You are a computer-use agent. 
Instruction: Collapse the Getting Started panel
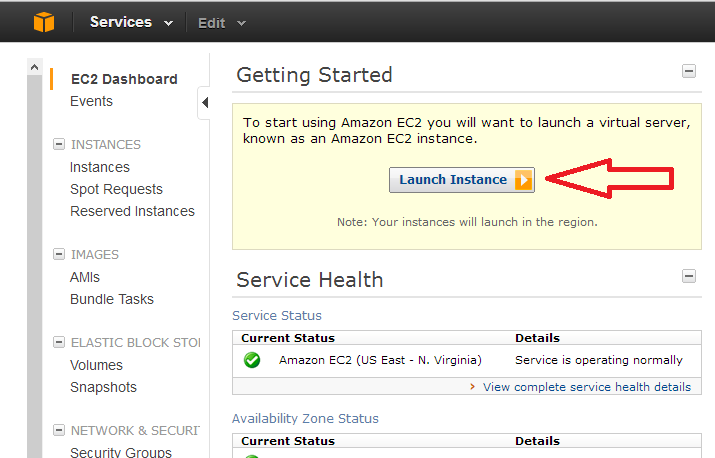point(688,71)
